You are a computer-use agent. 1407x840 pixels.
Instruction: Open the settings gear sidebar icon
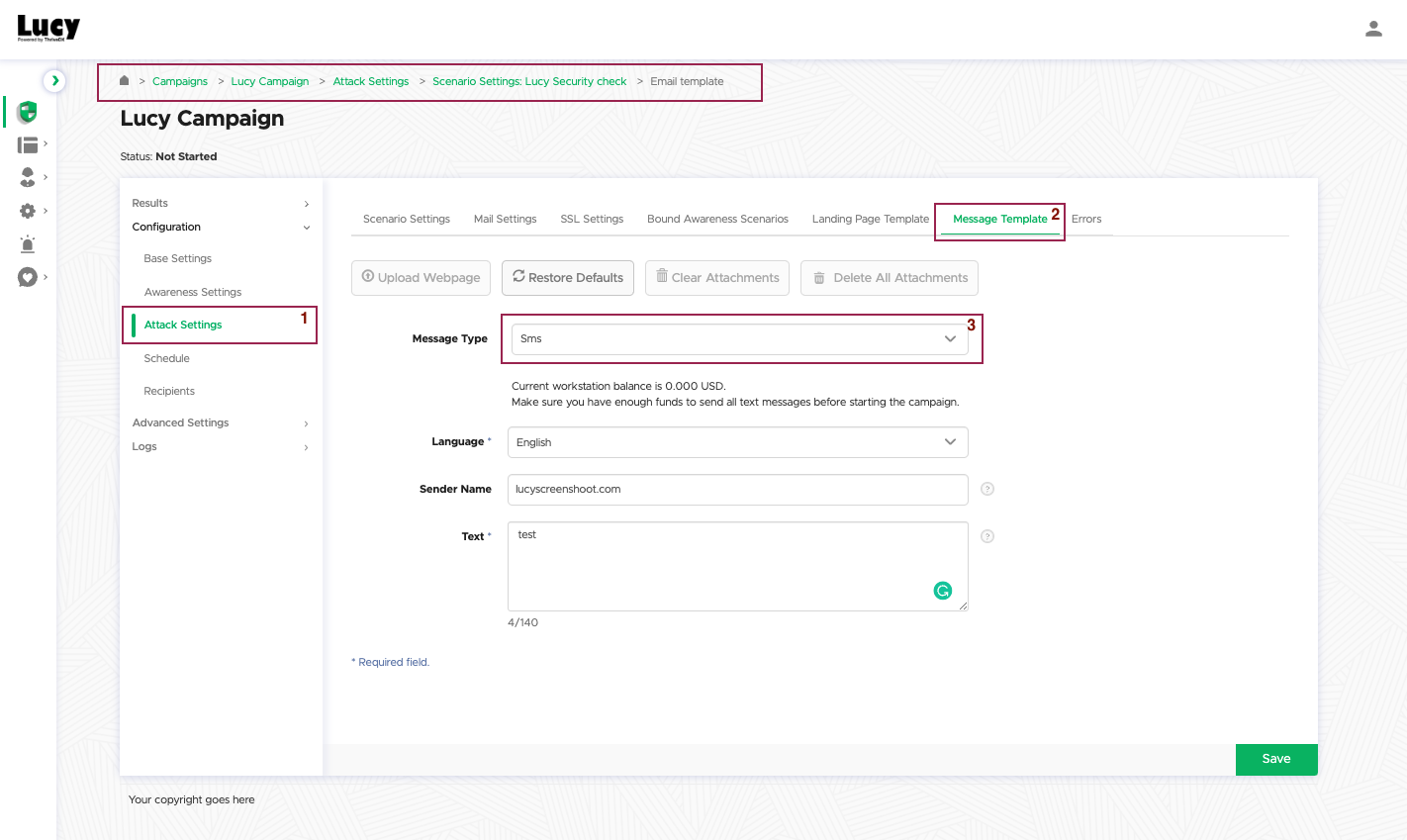(28, 211)
